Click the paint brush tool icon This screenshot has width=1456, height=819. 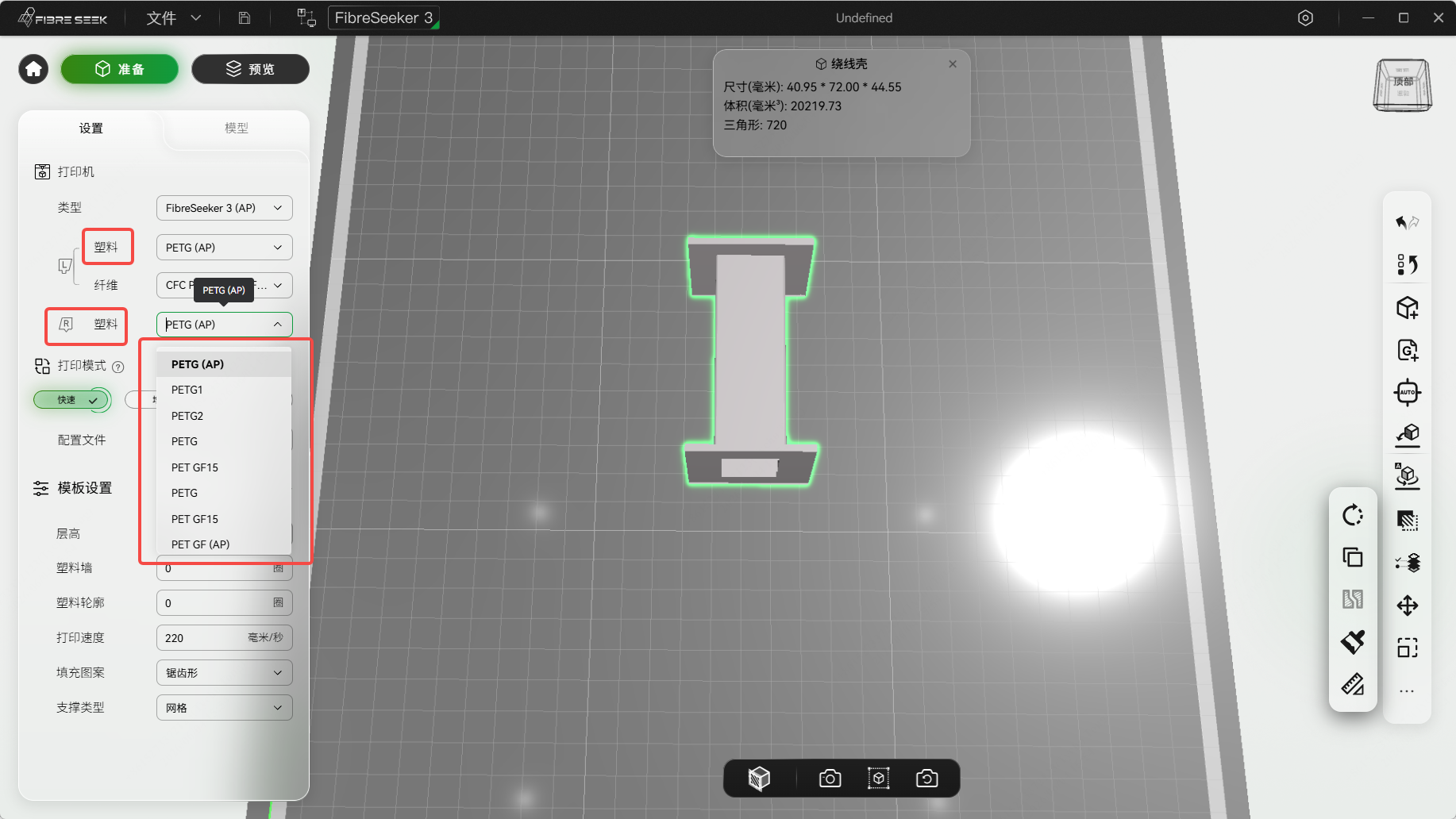pos(1353,641)
